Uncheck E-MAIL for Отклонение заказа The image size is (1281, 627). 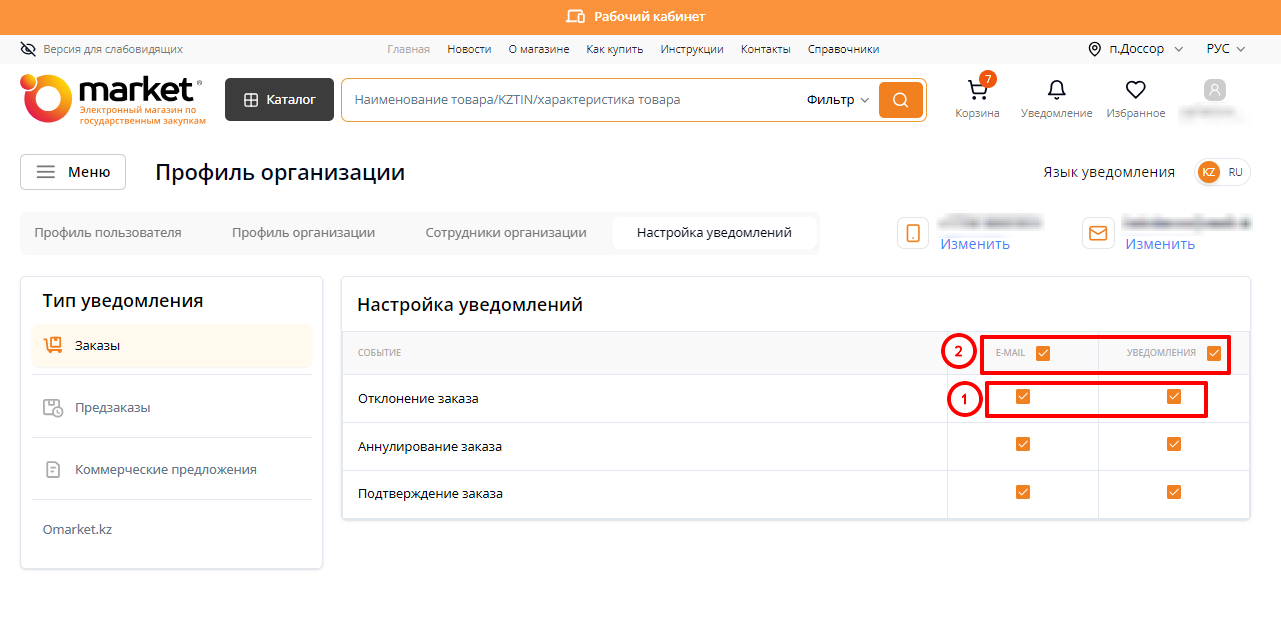pyautogui.click(x=1022, y=397)
